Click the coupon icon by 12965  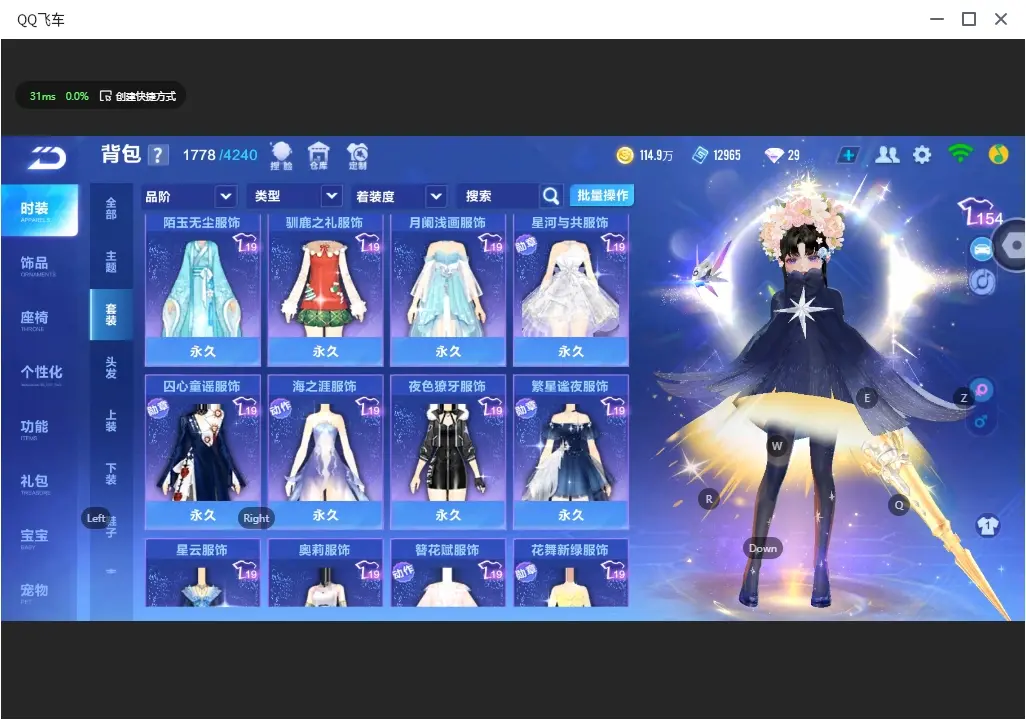click(x=700, y=155)
